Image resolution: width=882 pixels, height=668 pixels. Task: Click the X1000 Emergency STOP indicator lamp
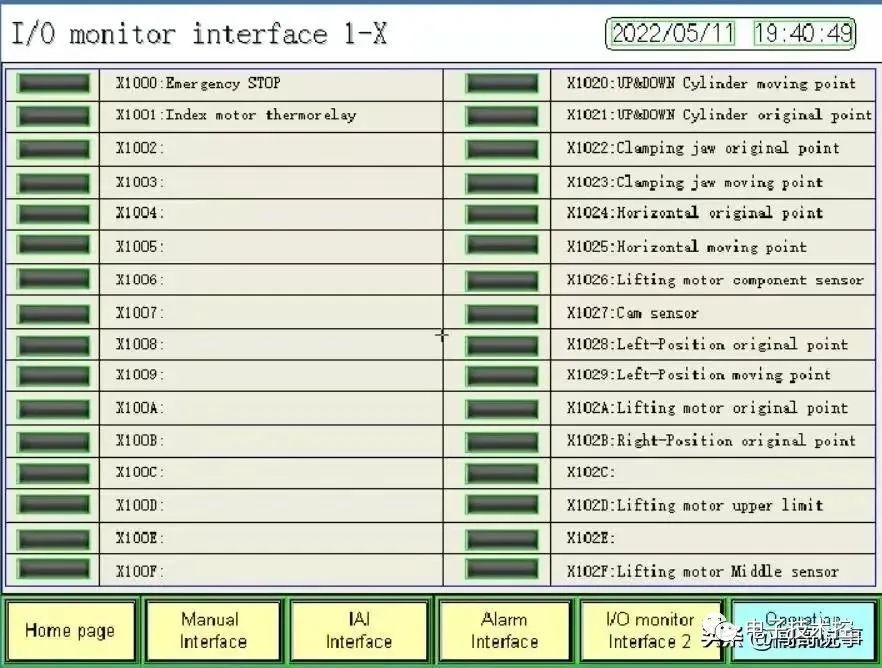53,84
